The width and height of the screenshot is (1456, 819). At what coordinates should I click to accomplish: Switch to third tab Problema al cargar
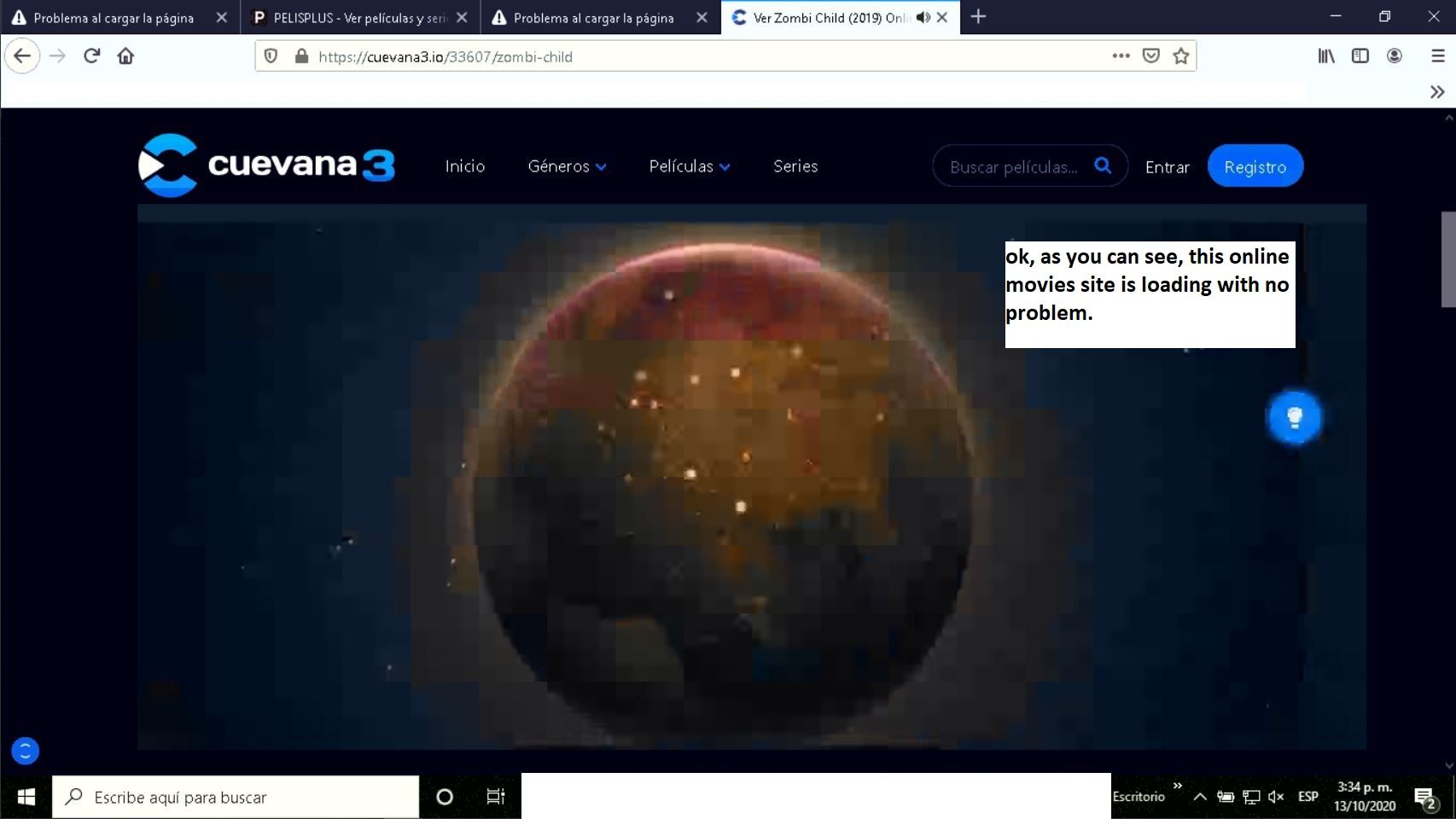point(601,17)
